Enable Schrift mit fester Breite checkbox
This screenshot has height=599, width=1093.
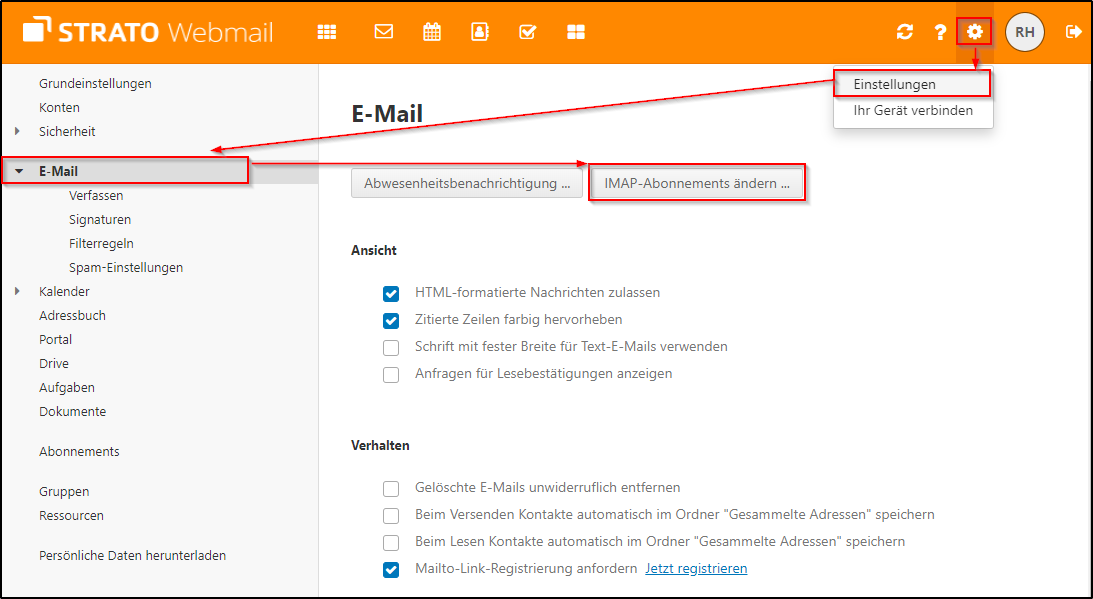(x=391, y=348)
